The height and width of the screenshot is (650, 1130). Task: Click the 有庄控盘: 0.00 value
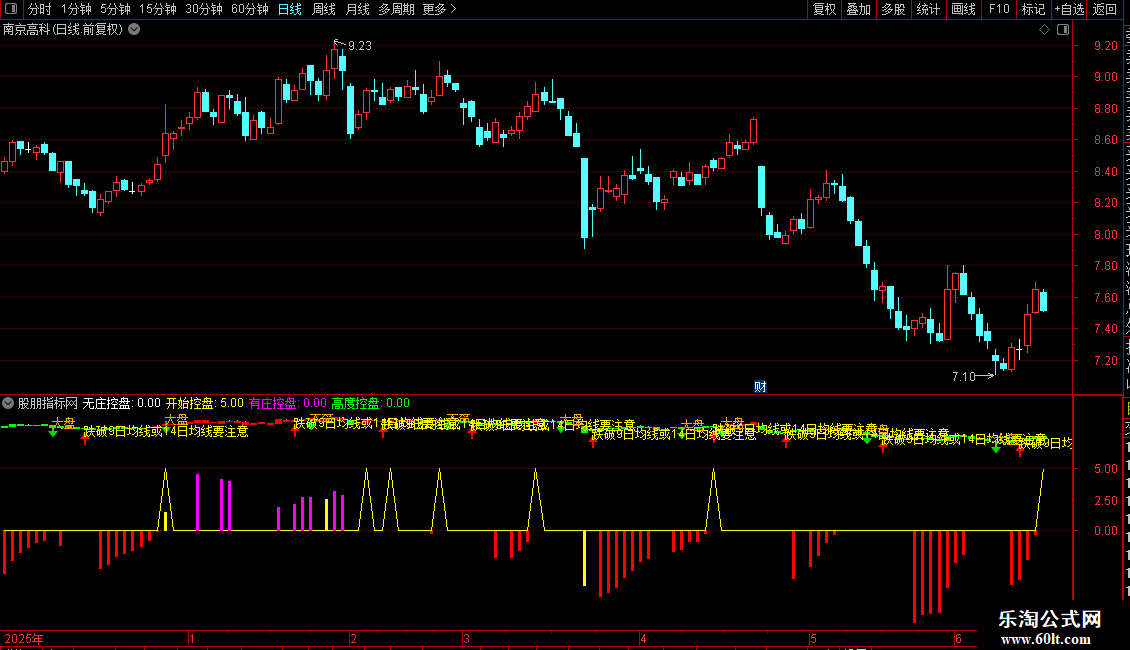(x=288, y=403)
